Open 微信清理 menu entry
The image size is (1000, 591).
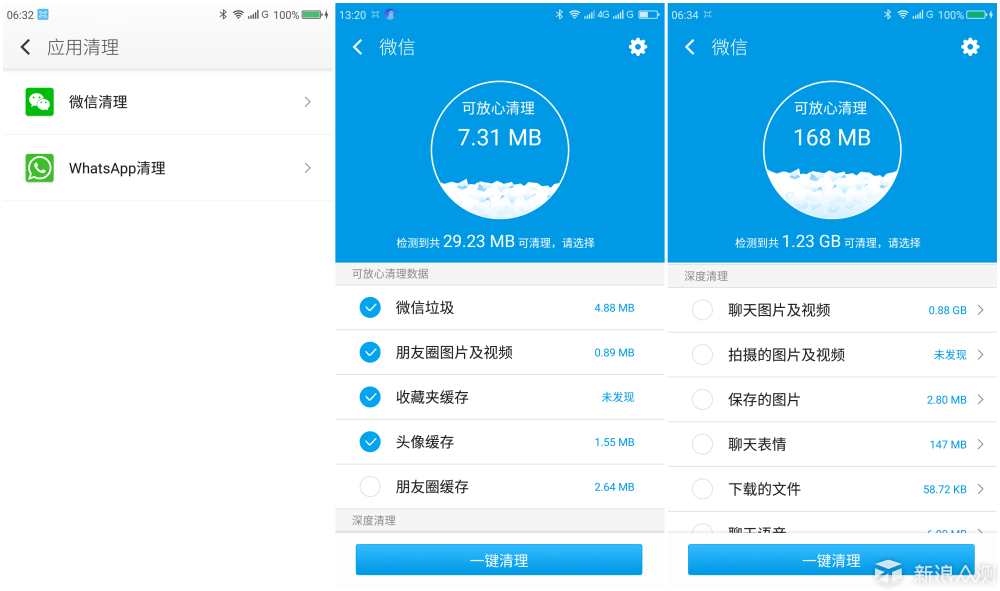[168, 102]
